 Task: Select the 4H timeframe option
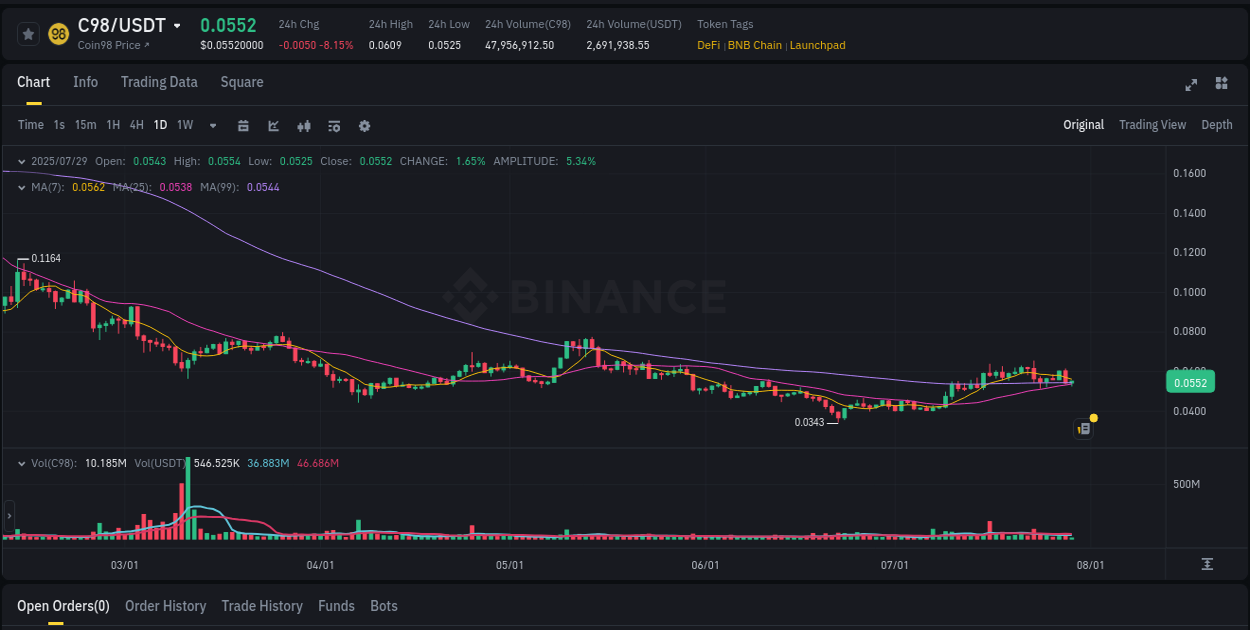[136, 125]
